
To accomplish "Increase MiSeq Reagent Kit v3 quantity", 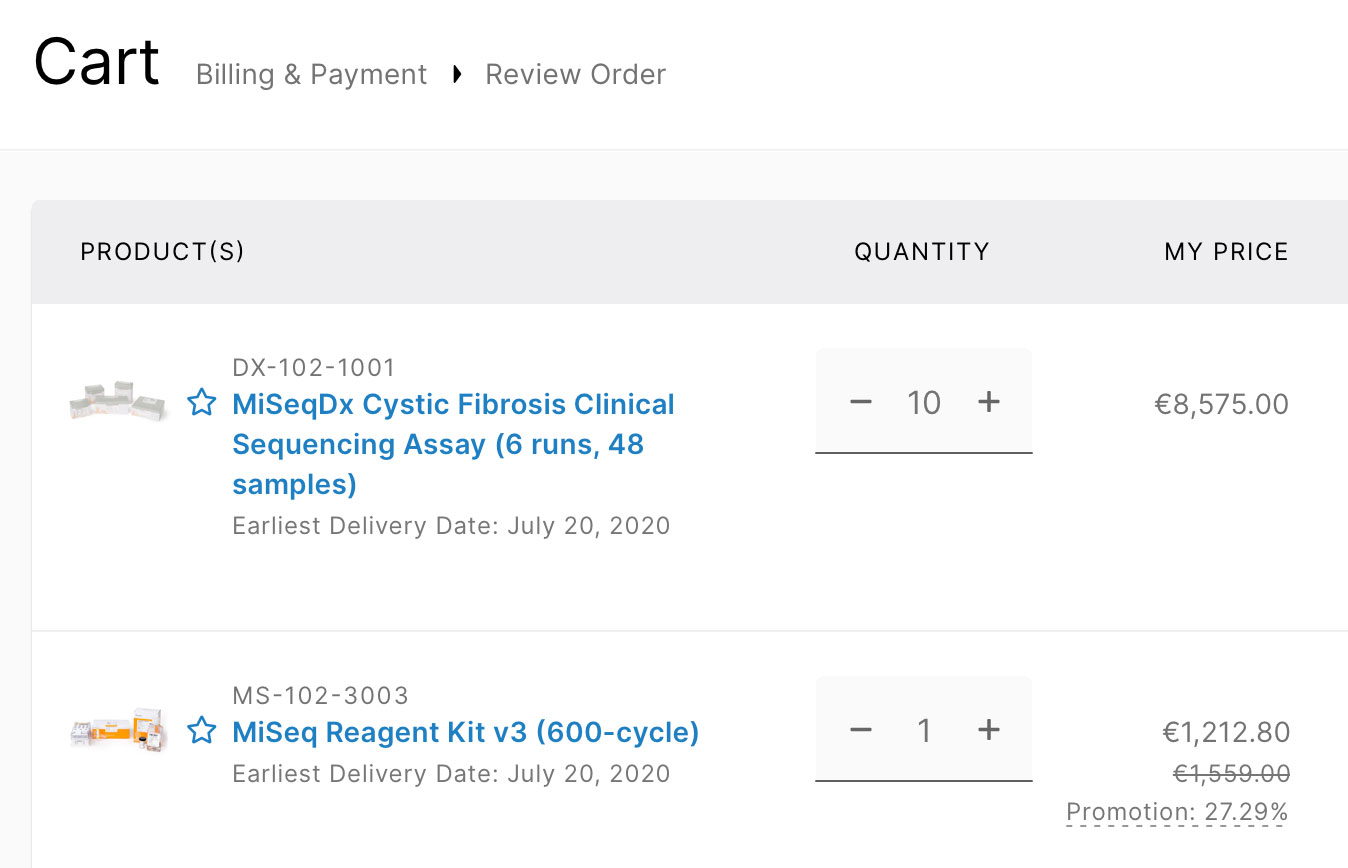I will (988, 730).
